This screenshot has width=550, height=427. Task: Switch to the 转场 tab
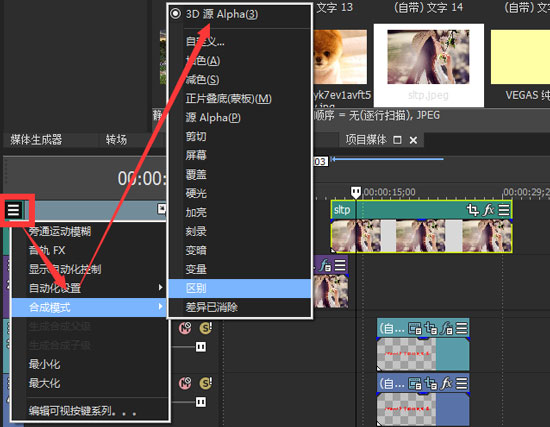(x=116, y=140)
